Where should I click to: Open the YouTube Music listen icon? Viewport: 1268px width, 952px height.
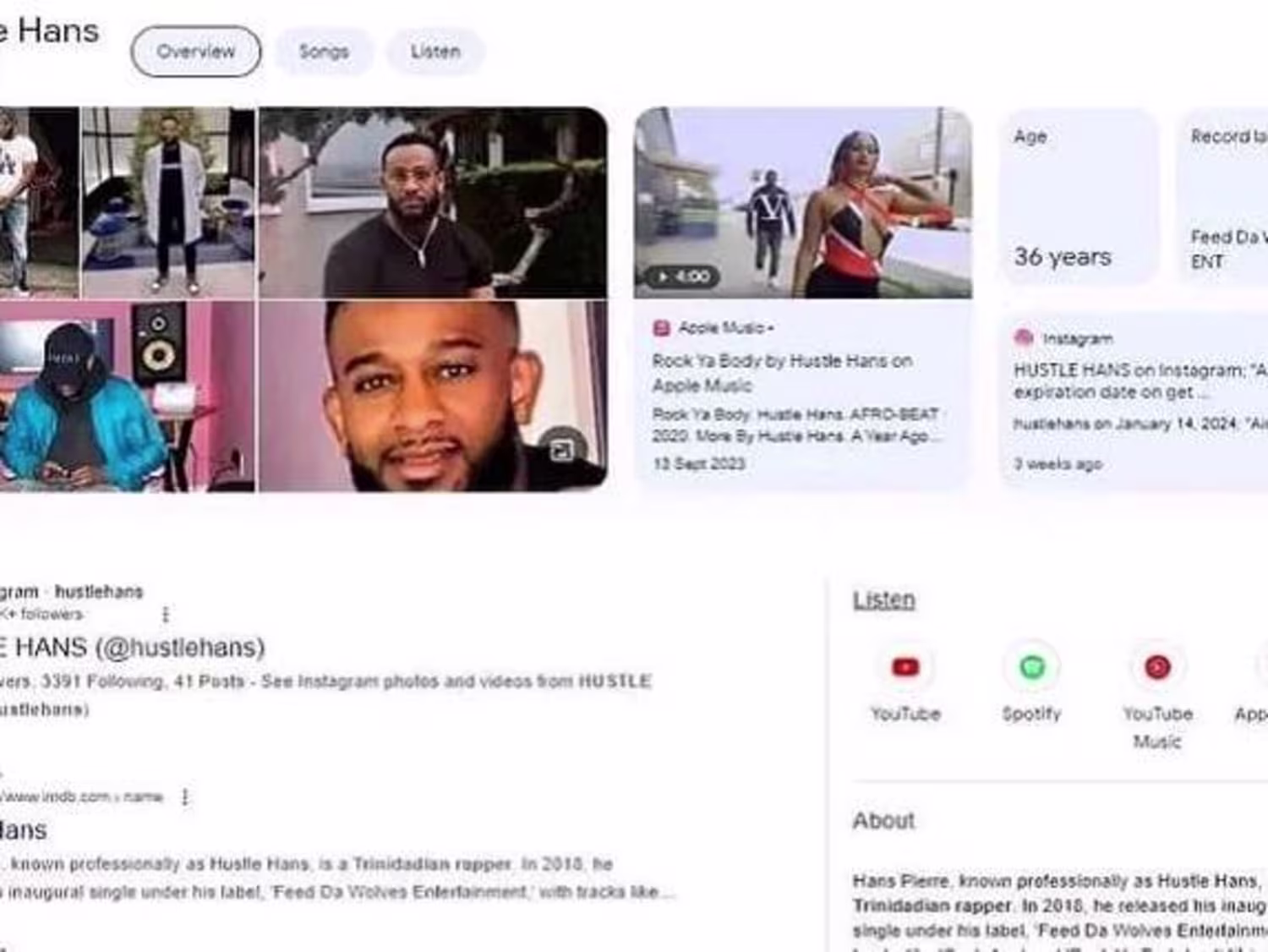pos(1157,667)
